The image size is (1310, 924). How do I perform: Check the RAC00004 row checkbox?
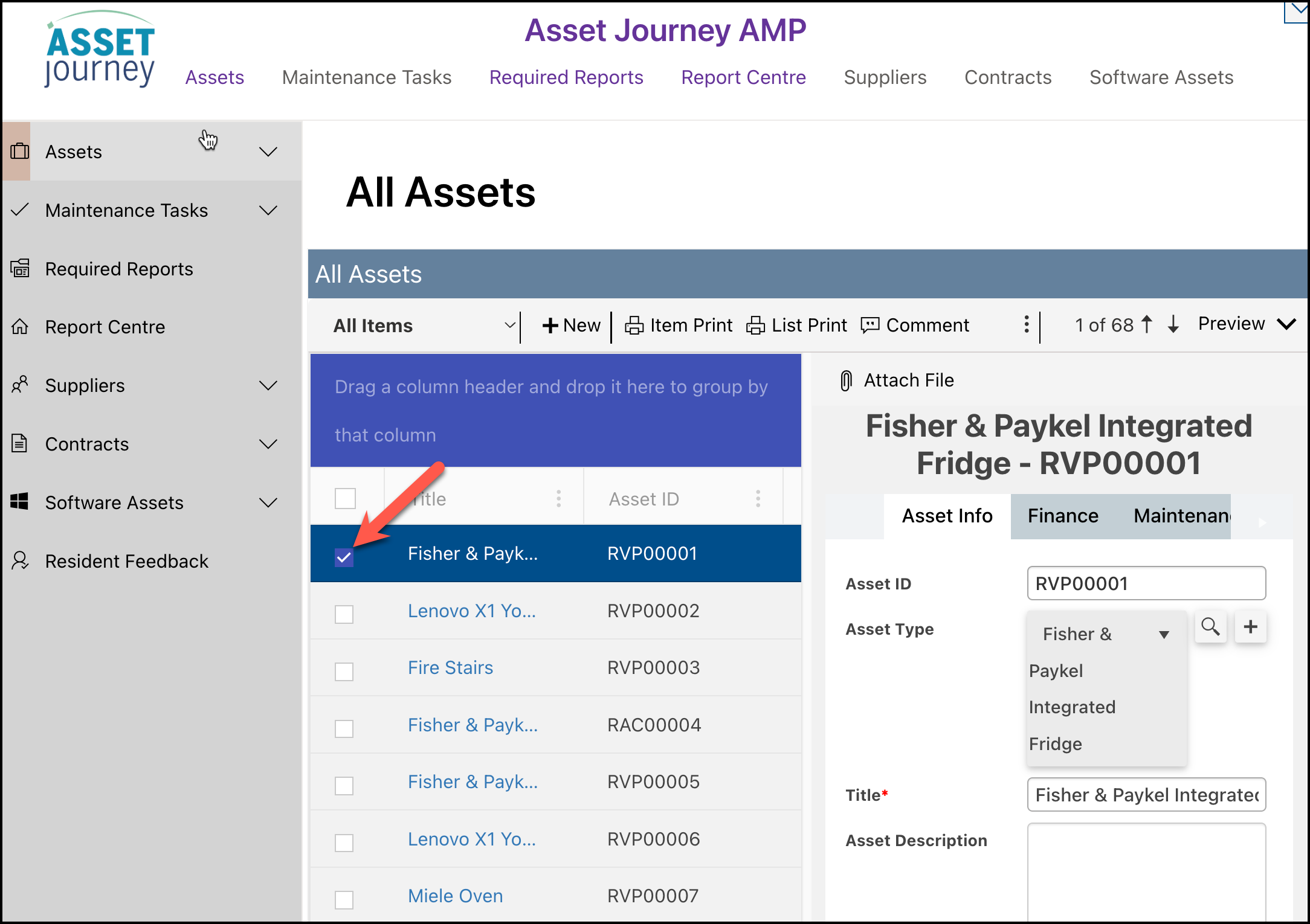click(x=344, y=728)
